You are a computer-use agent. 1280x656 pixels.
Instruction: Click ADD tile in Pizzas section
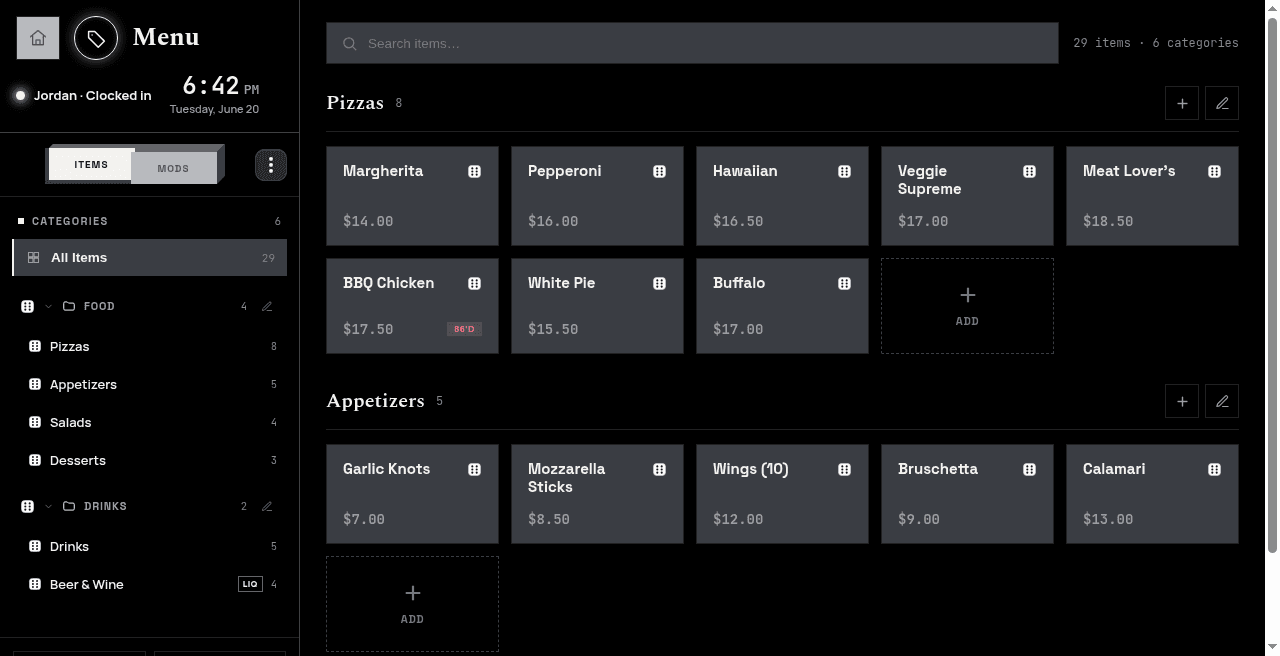point(967,306)
